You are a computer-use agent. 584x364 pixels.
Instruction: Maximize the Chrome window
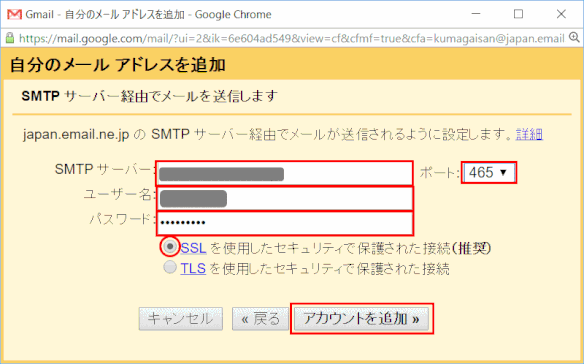(x=518, y=14)
